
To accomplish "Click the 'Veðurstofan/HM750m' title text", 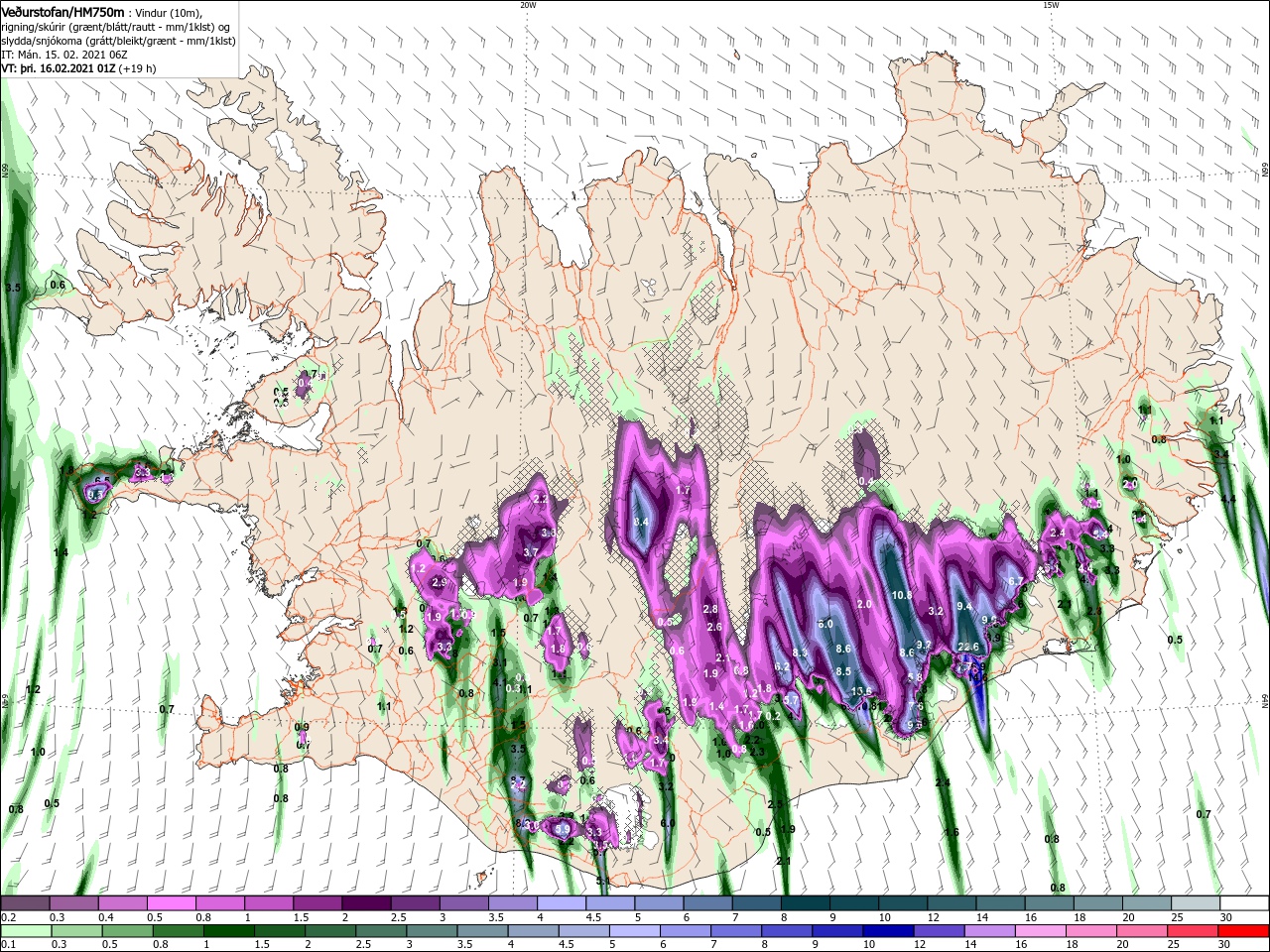I will [x=63, y=11].
